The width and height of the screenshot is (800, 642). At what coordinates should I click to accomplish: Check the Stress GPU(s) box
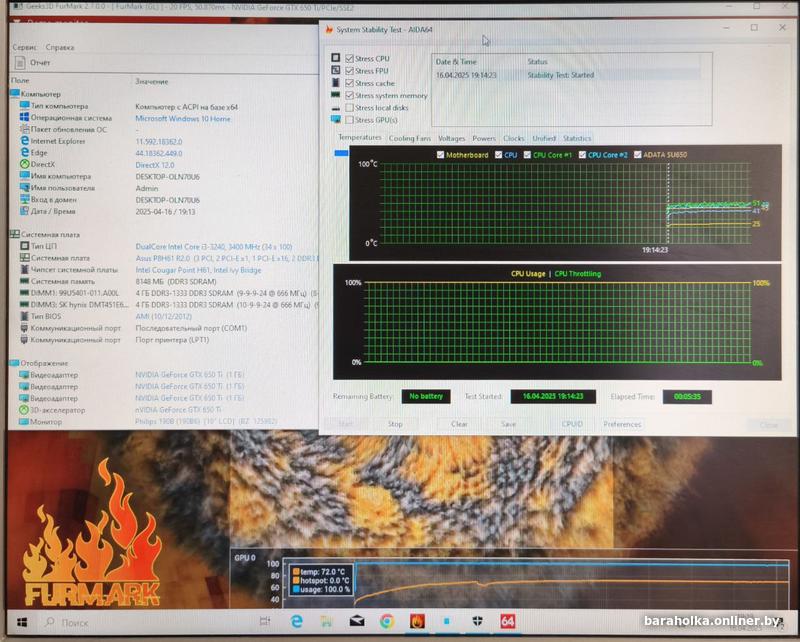click(349, 119)
